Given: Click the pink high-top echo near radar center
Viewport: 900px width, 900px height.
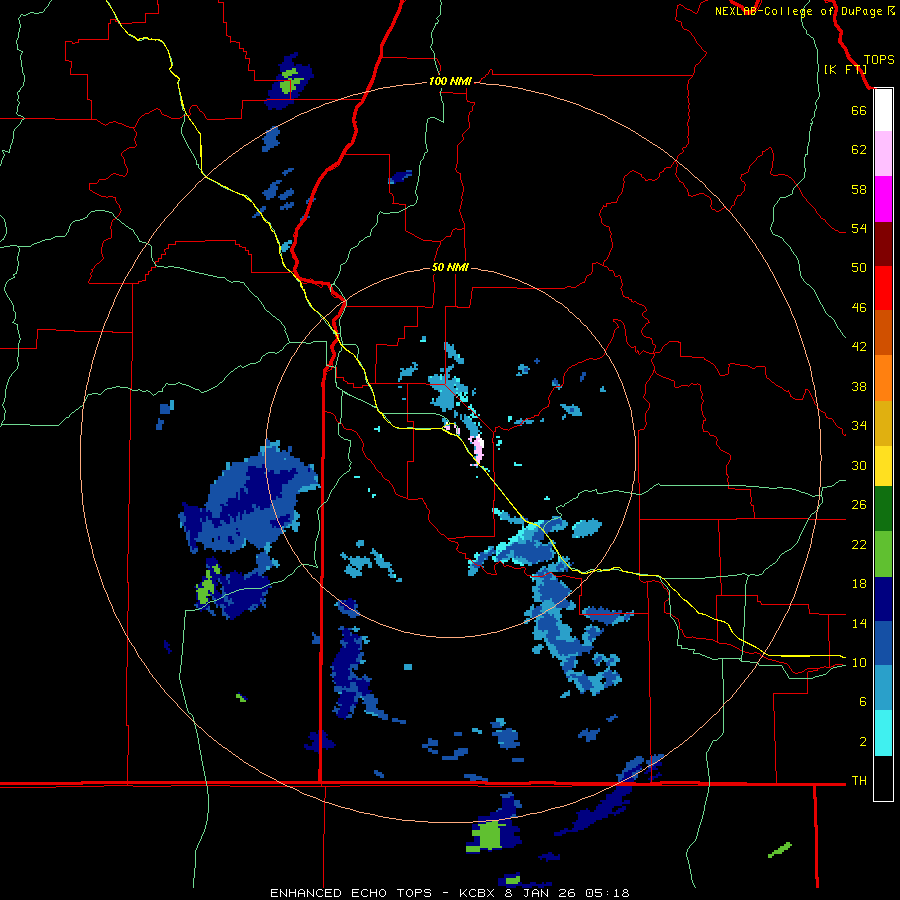Looking at the screenshot, I should click(478, 449).
